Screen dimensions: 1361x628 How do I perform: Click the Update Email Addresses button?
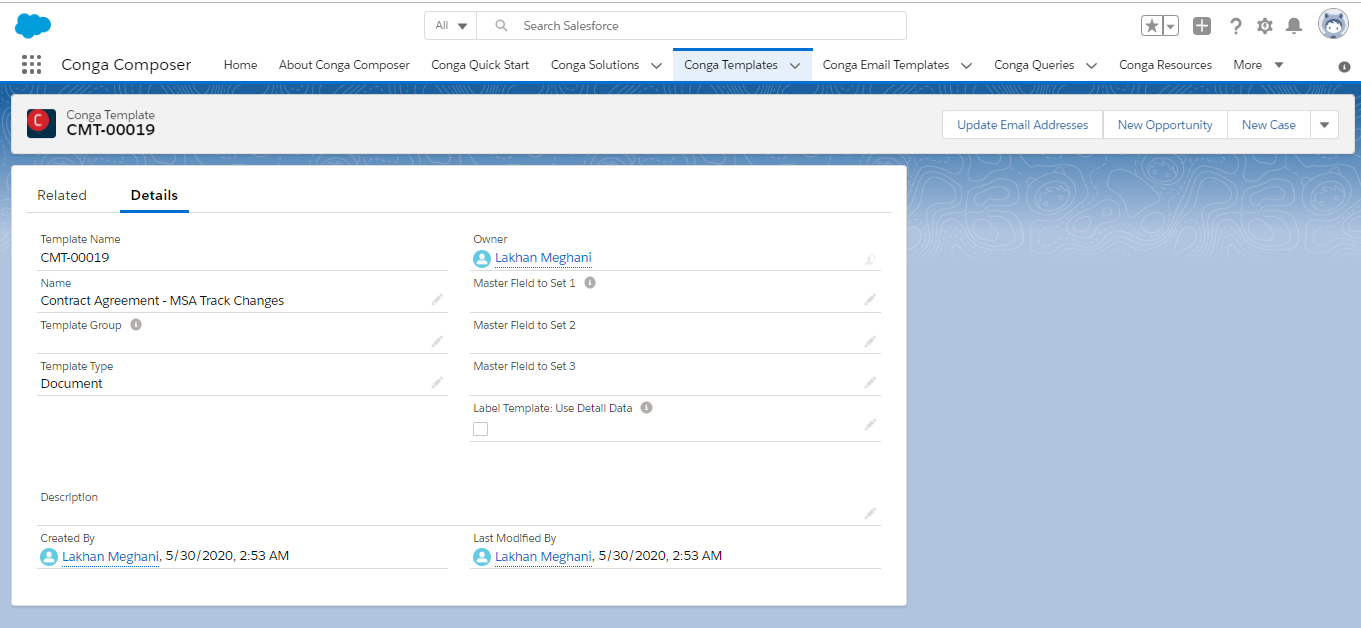click(x=1022, y=124)
